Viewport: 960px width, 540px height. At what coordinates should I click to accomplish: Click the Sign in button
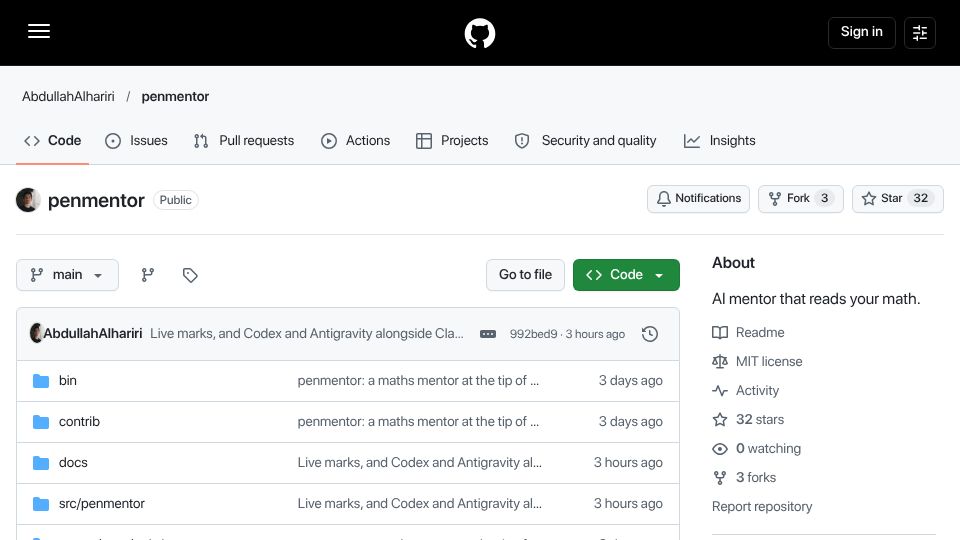[x=861, y=32]
